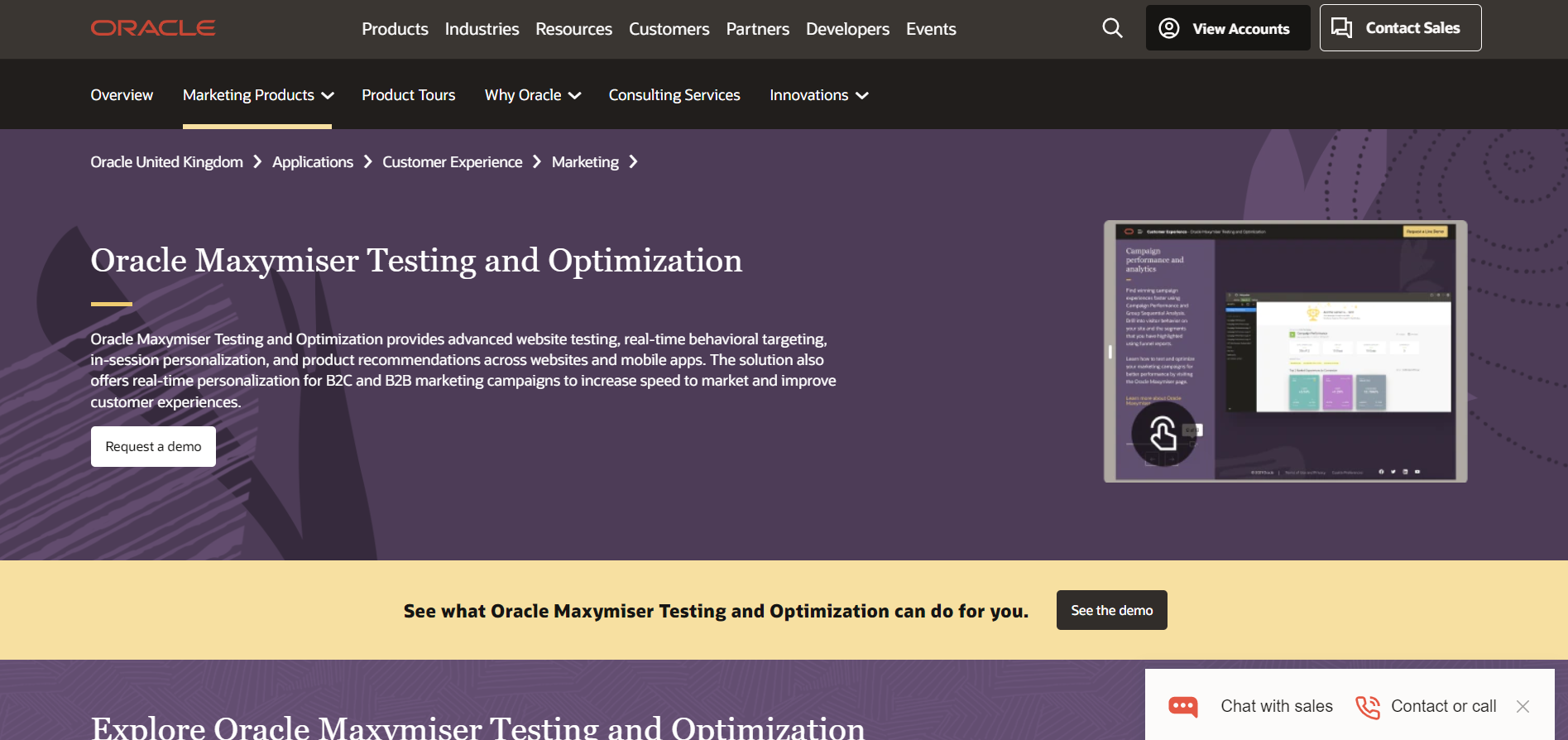Image resolution: width=1568 pixels, height=740 pixels.
Task: Click the phone call icon
Action: coord(1368,707)
